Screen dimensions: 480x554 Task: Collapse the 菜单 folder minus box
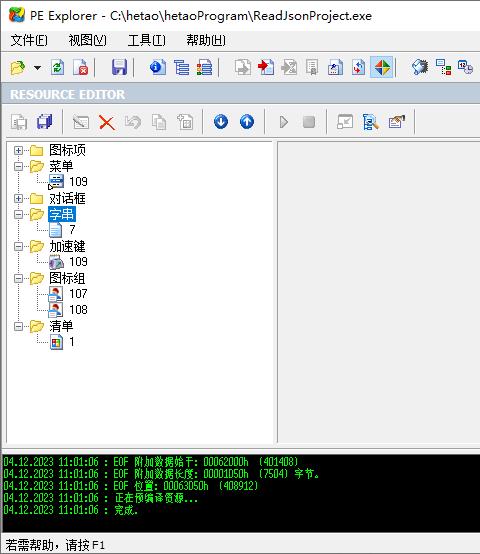click(x=18, y=166)
